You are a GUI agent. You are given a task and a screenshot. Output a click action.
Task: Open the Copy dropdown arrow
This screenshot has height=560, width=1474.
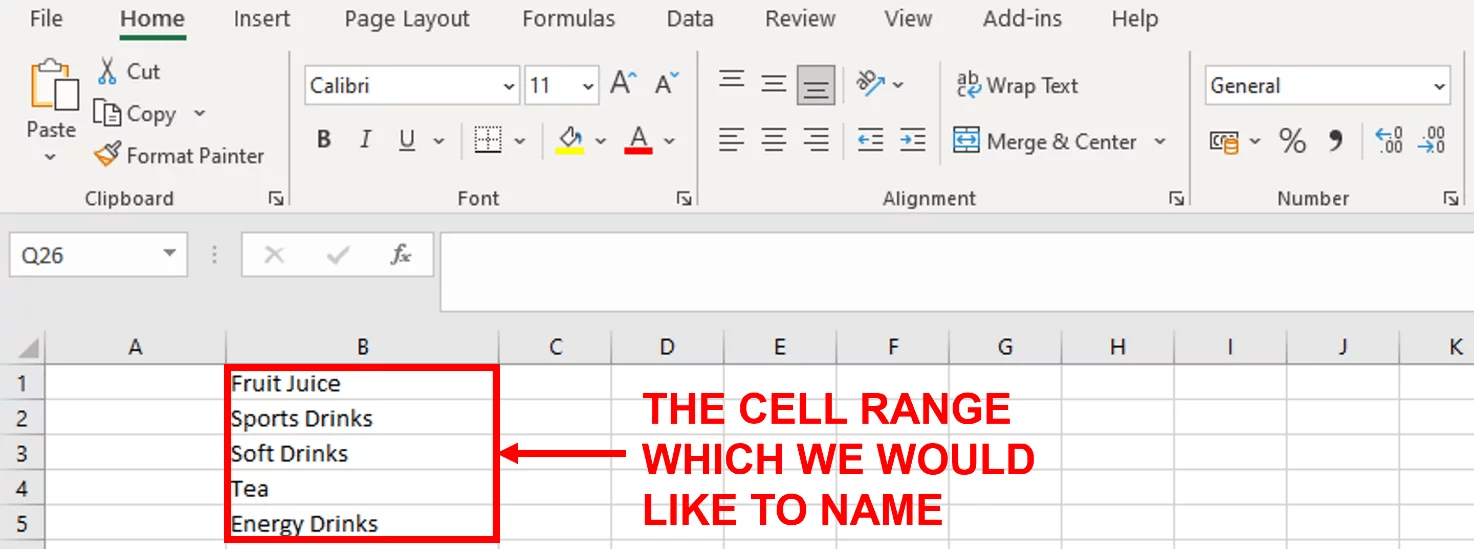pyautogui.click(x=199, y=113)
